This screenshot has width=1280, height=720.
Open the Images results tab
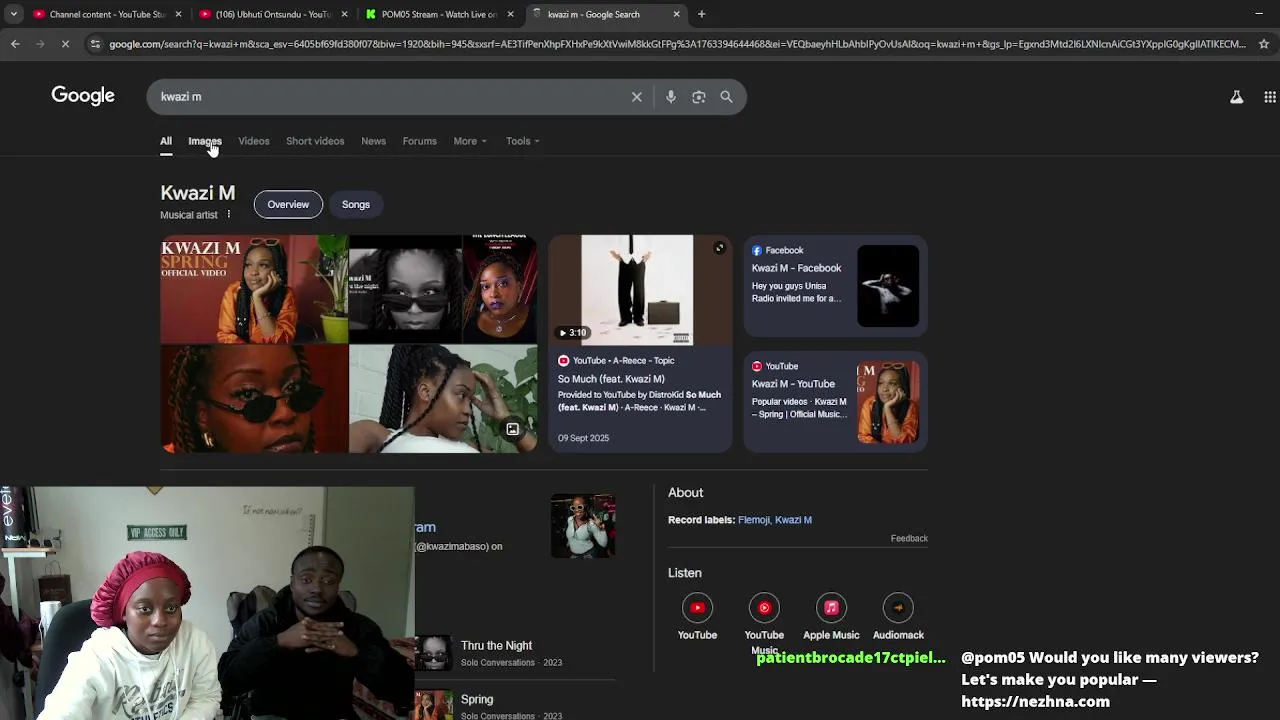(x=205, y=141)
